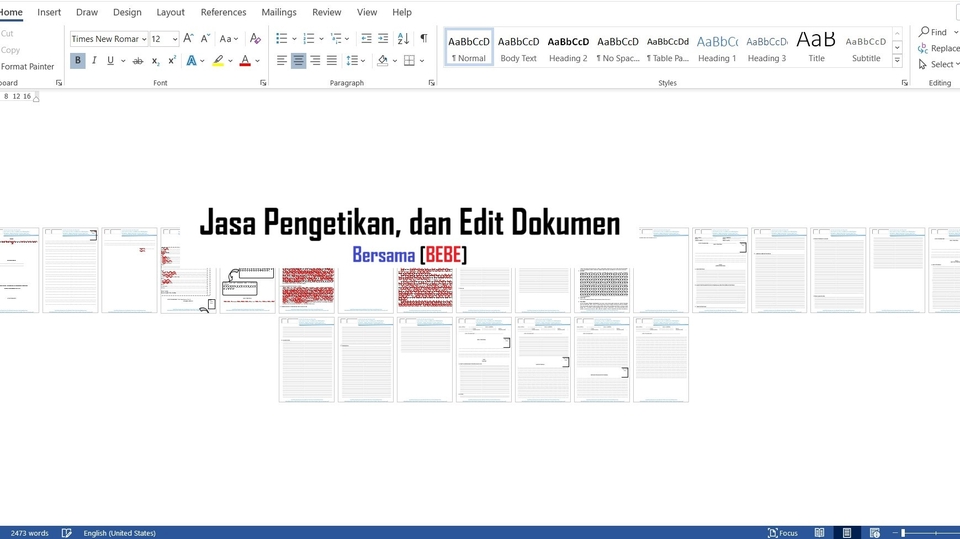Apply borders
The width and height of the screenshot is (960, 539).
pos(410,61)
